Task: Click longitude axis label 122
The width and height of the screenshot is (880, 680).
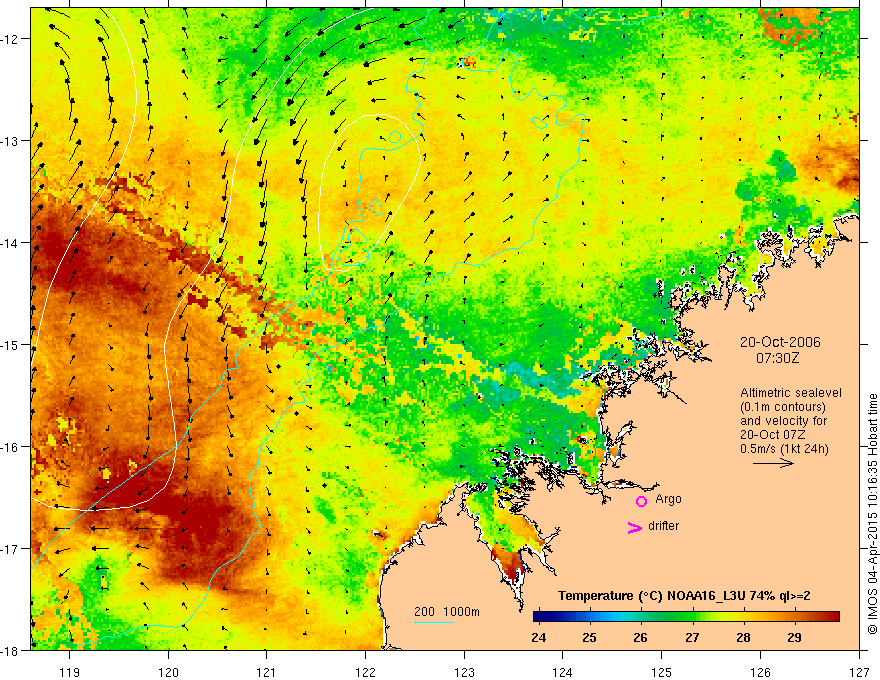Action: point(365,672)
